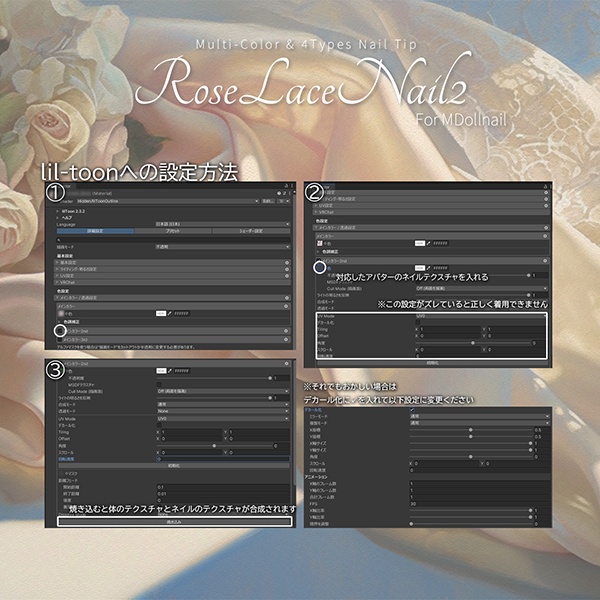This screenshot has height=600, width=600.
Task: Expand 基本設定 section in panel 1
Action: tap(173, 263)
